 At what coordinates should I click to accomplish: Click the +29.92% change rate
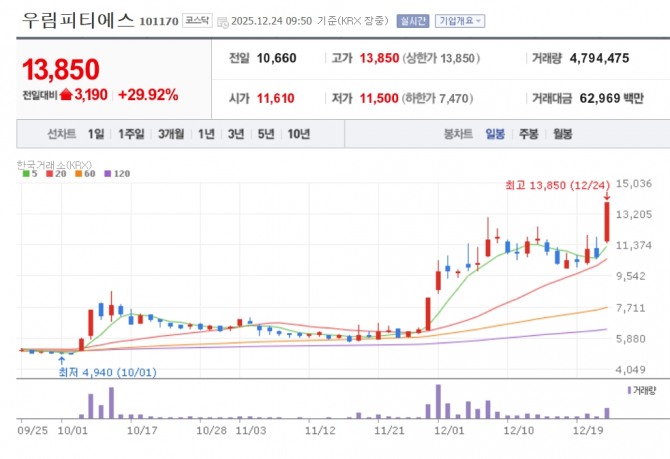point(148,95)
